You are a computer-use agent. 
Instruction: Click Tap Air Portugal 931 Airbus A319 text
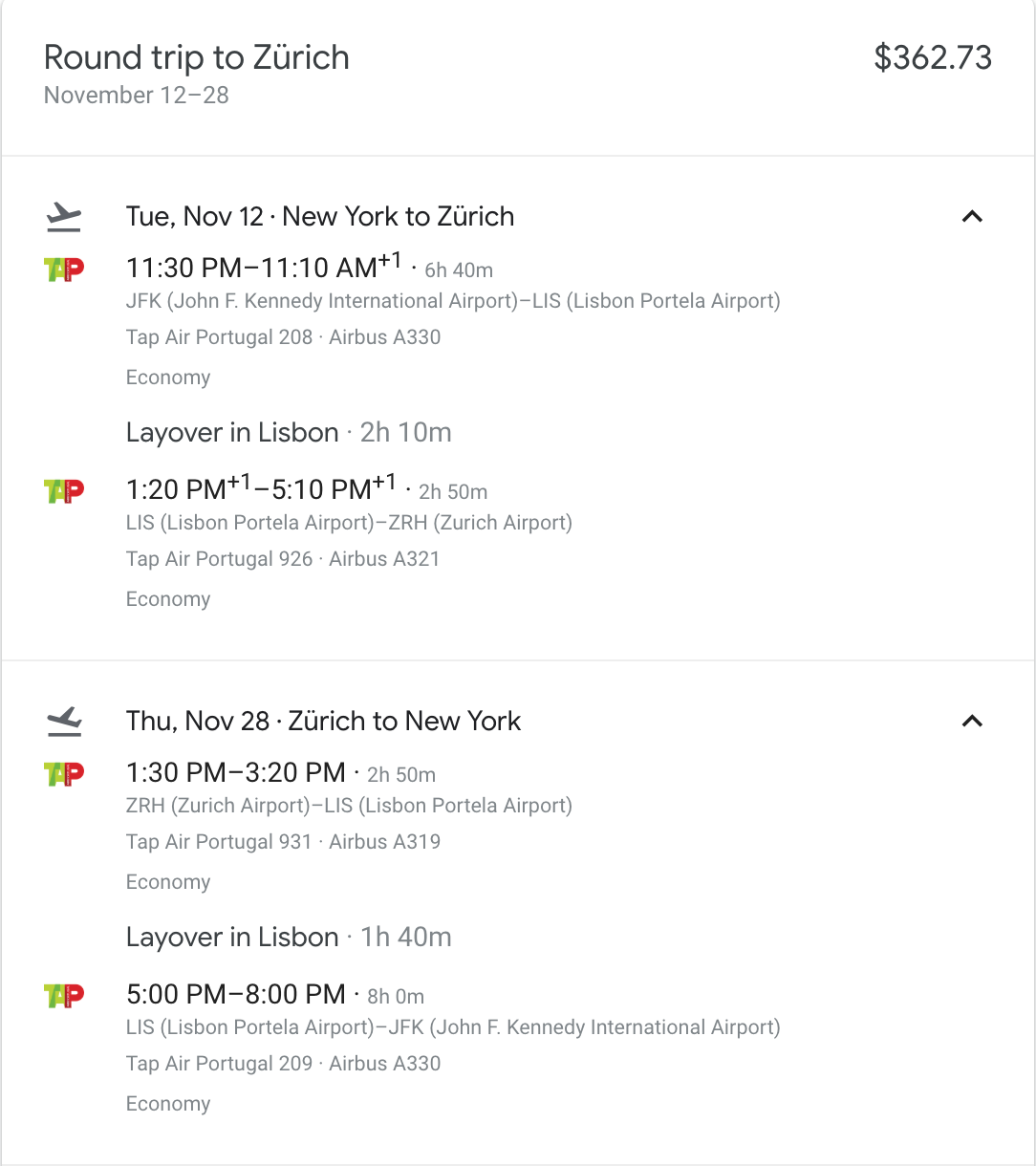[283, 842]
